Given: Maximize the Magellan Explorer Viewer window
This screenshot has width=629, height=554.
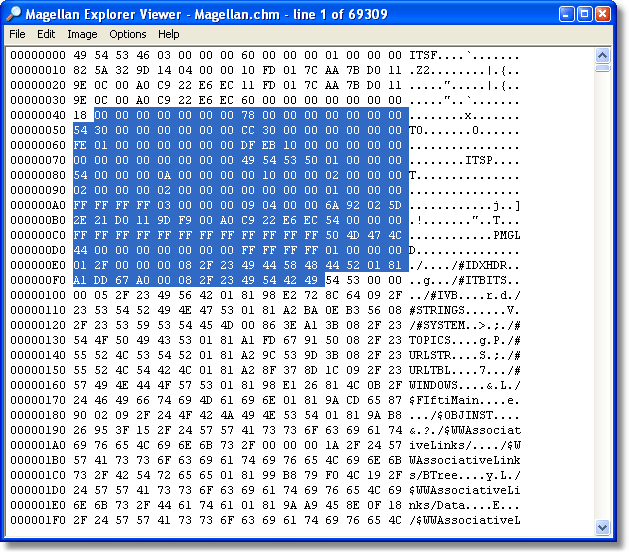Looking at the screenshot, I should click(584, 14).
